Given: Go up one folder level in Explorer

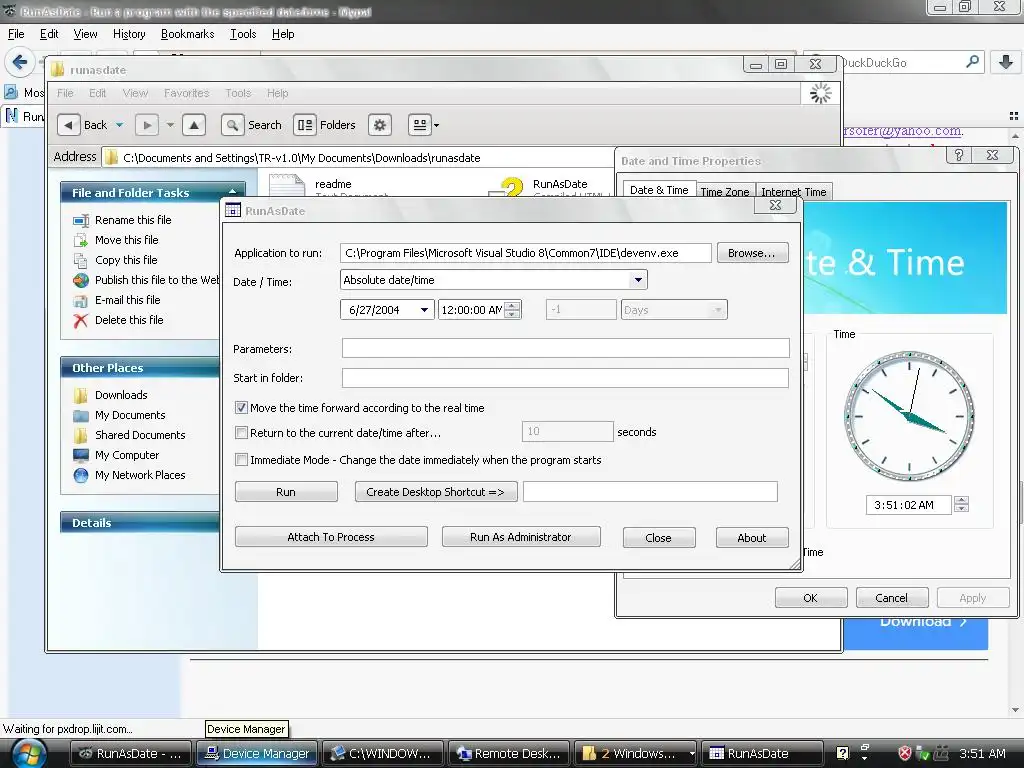Looking at the screenshot, I should coord(194,125).
